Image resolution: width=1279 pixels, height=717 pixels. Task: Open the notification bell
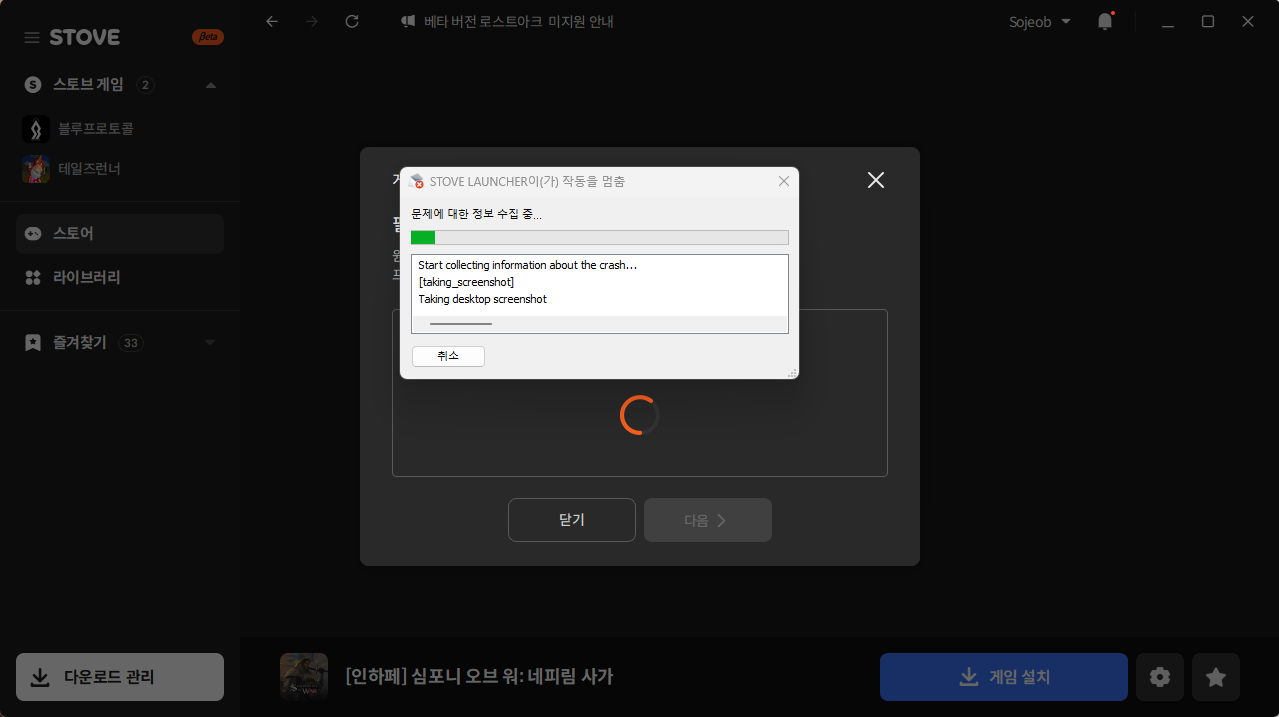(1105, 21)
